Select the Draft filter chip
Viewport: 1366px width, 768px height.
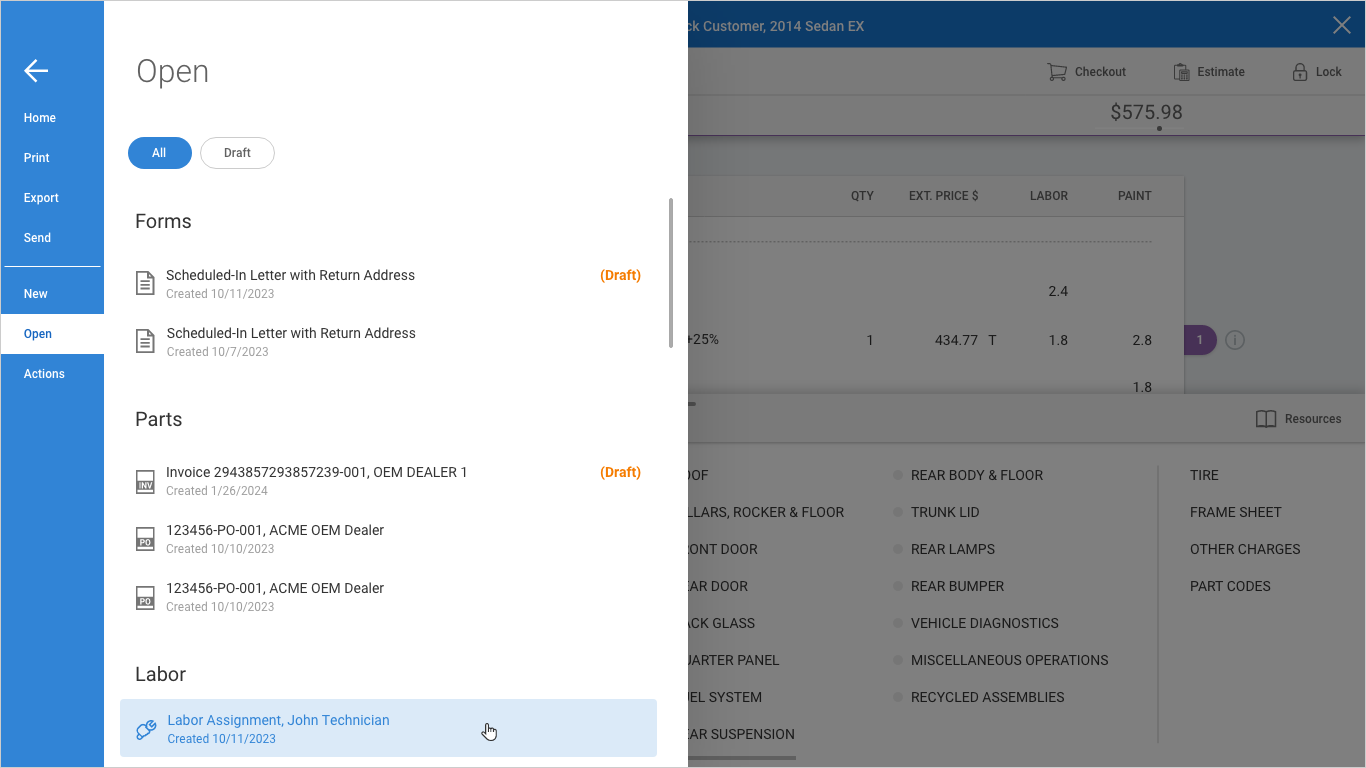[x=237, y=153]
